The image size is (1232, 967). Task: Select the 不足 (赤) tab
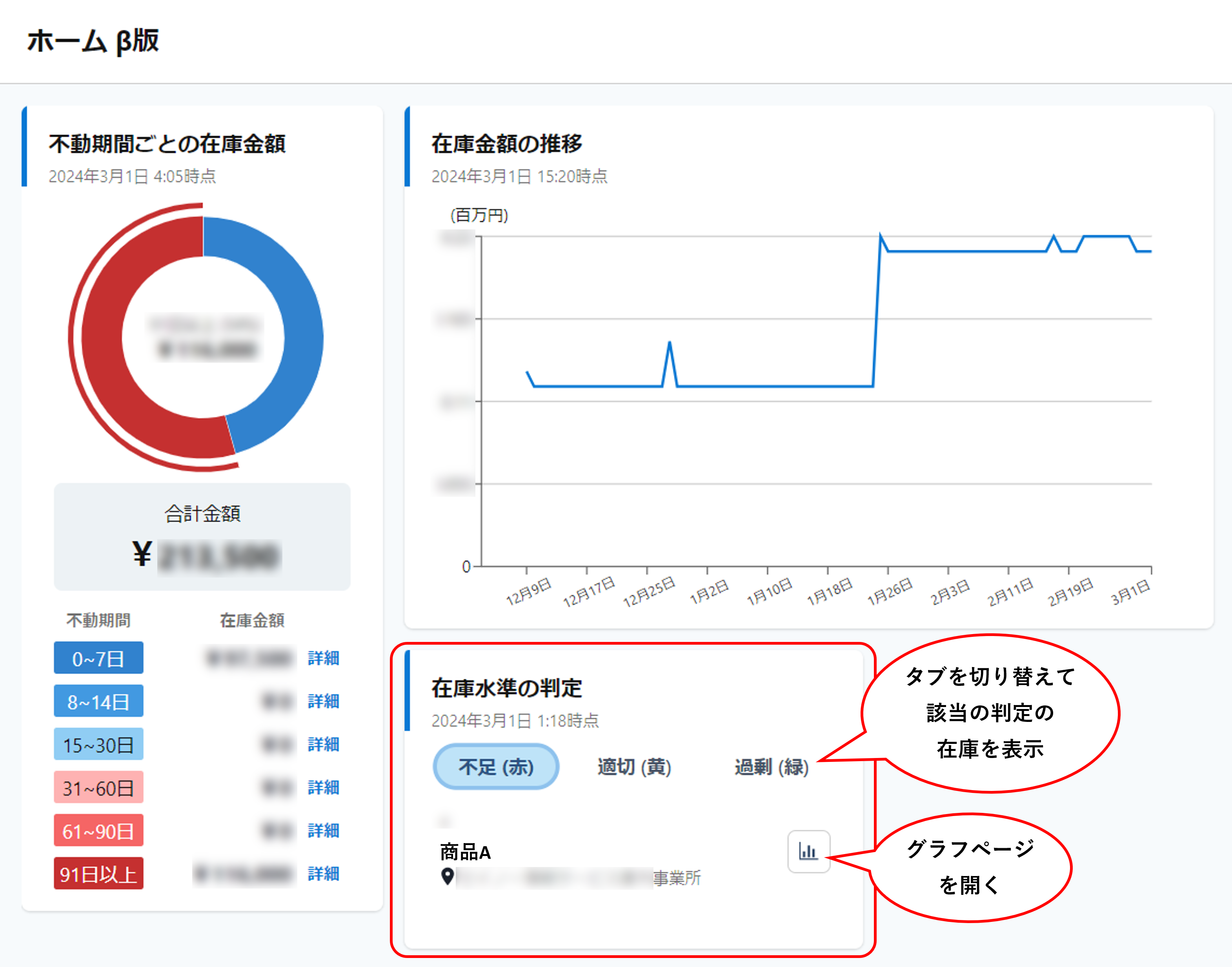point(496,767)
